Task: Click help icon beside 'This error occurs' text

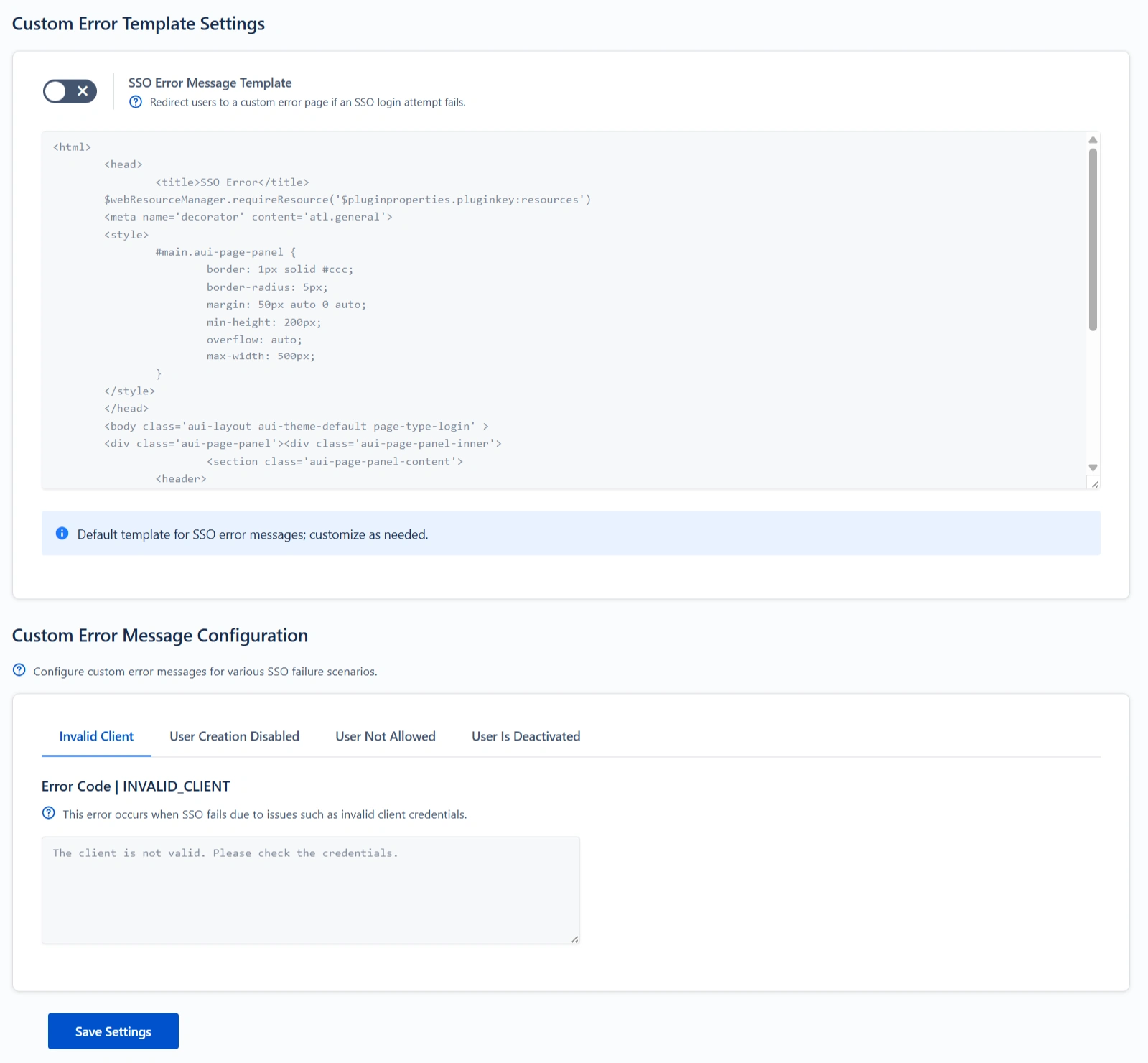Action: [x=49, y=813]
